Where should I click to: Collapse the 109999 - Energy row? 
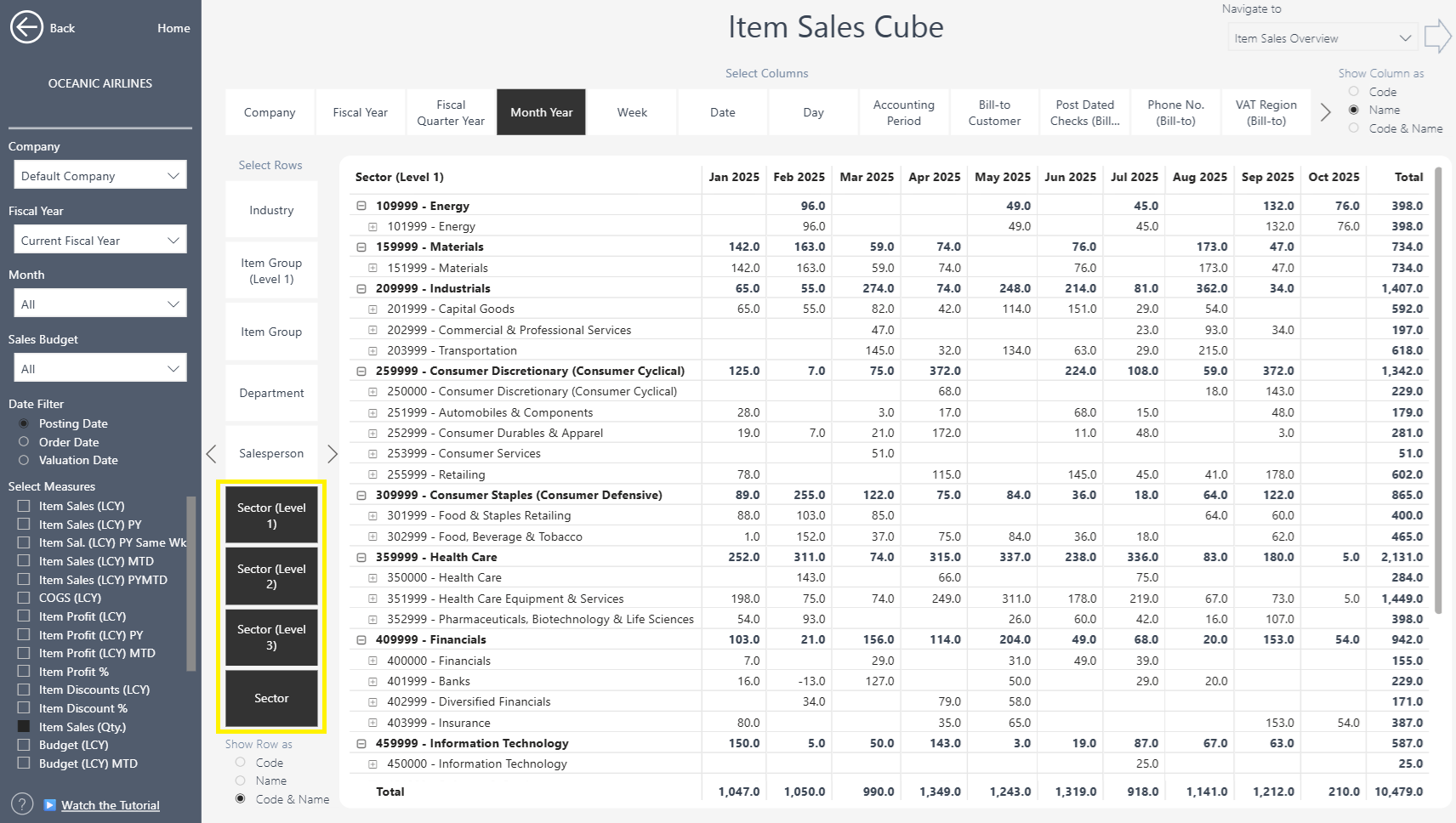click(361, 206)
